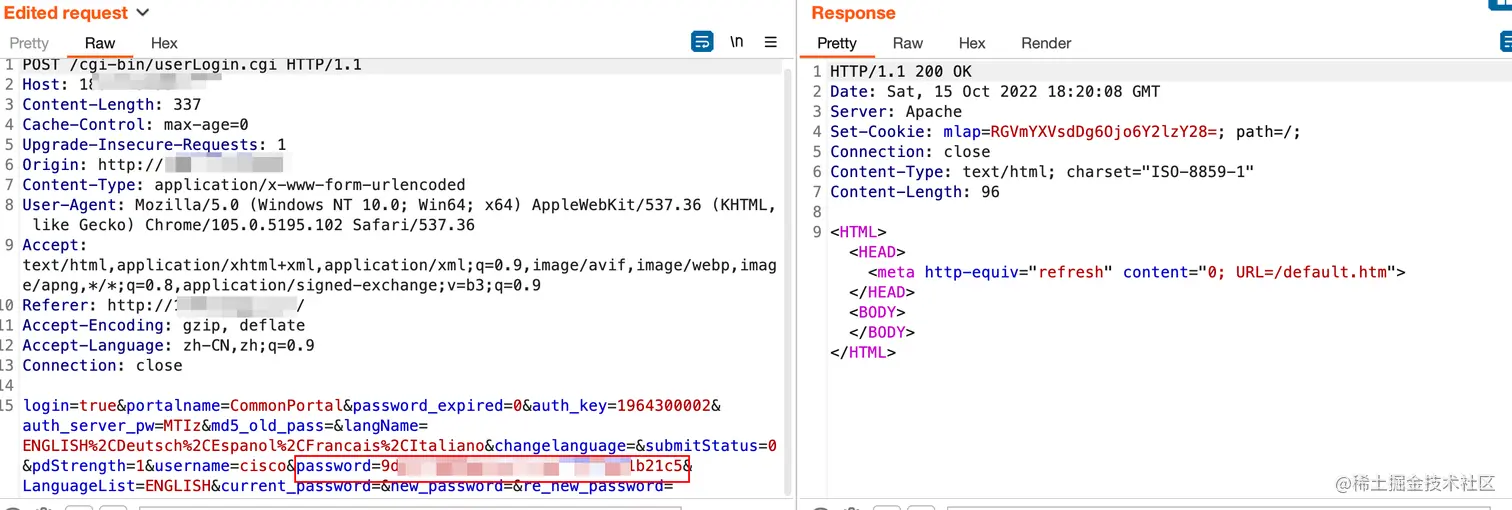The width and height of the screenshot is (1512, 510).
Task: Click the Accept-Encoding: gzip, deflate line
Action: tap(163, 325)
